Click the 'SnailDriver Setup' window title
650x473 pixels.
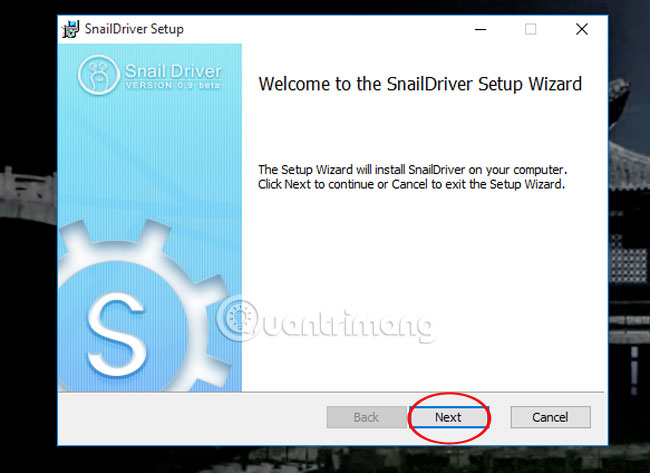point(134,29)
